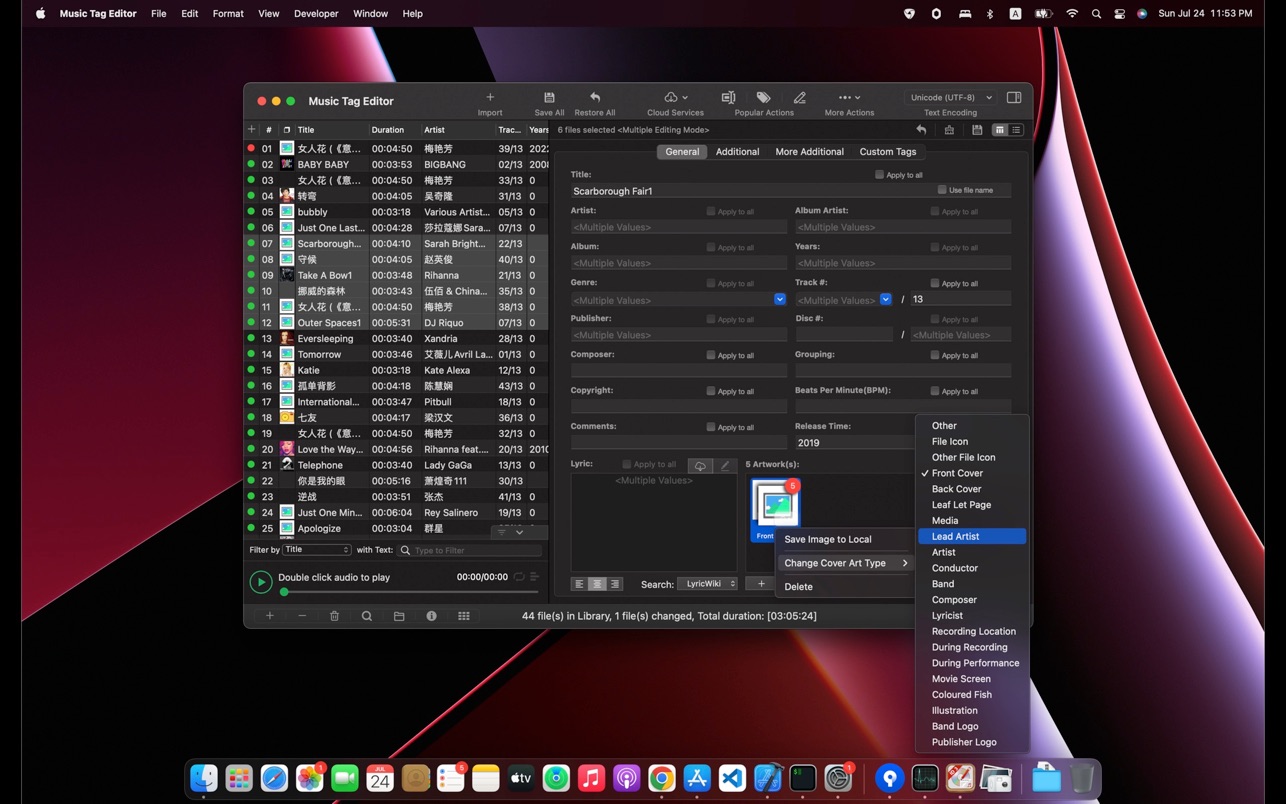Click the Save All icon
The width and height of the screenshot is (1286, 804).
point(549,98)
